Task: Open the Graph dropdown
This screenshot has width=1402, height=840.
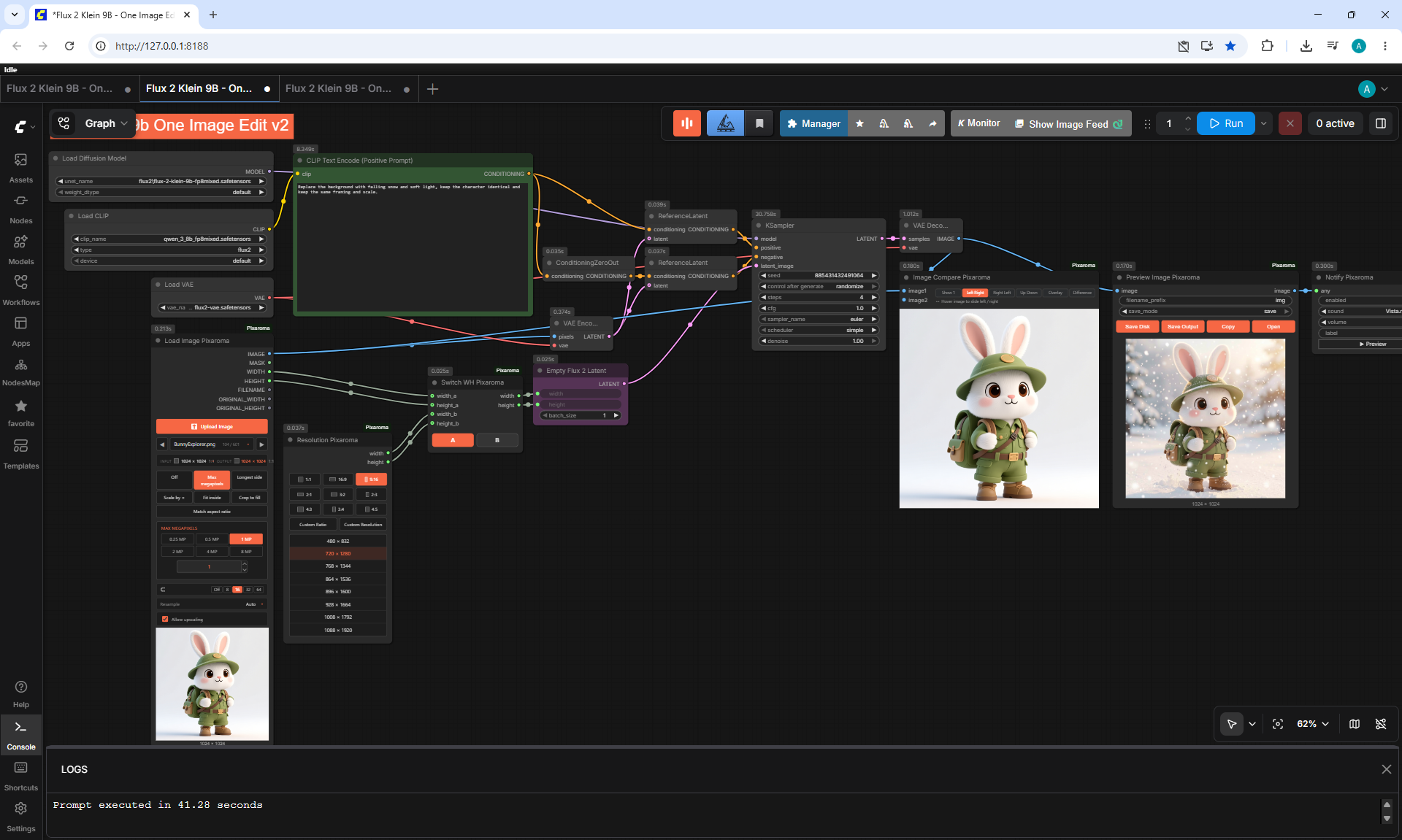Action: pos(106,123)
